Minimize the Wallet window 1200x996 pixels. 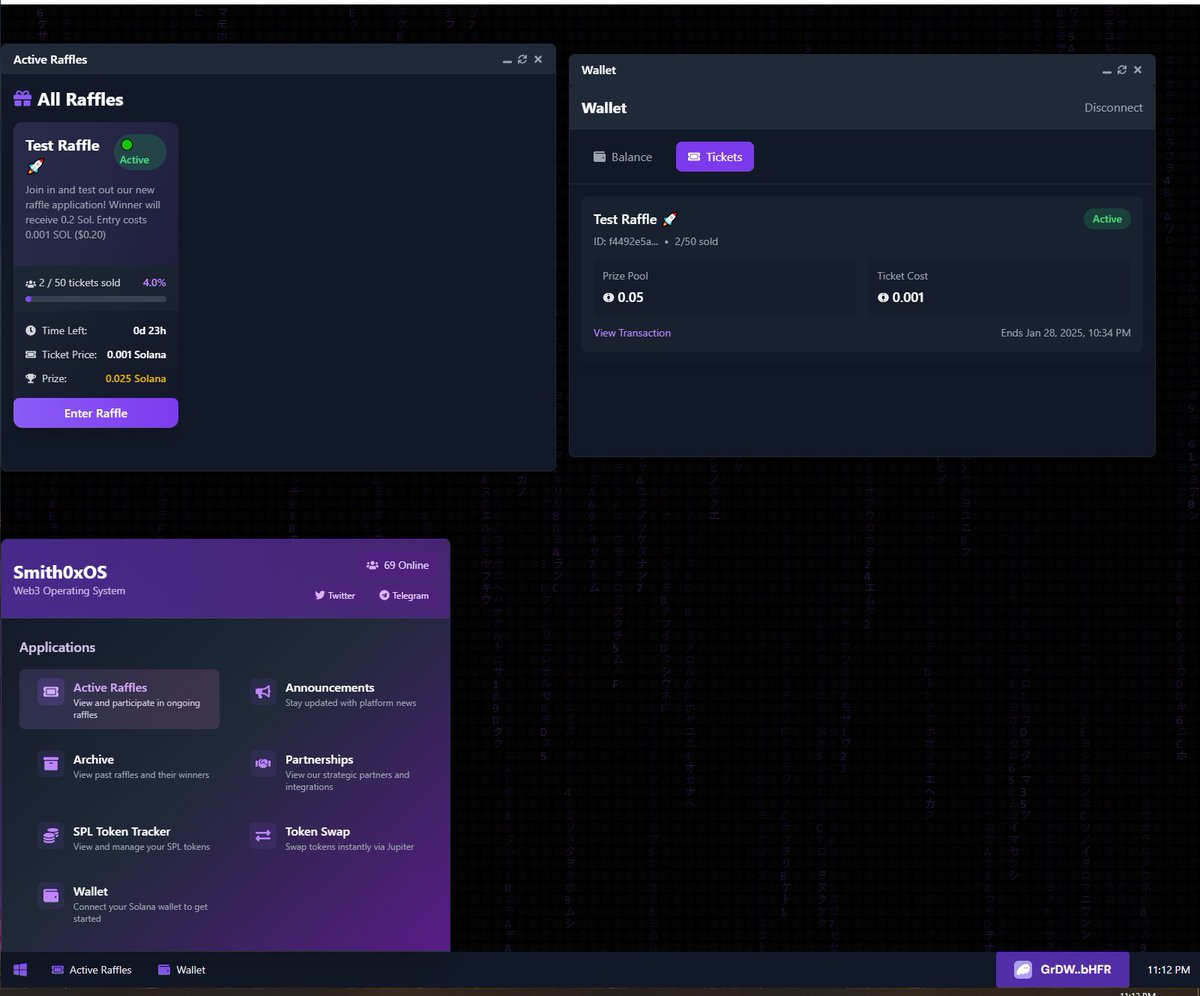point(1107,71)
